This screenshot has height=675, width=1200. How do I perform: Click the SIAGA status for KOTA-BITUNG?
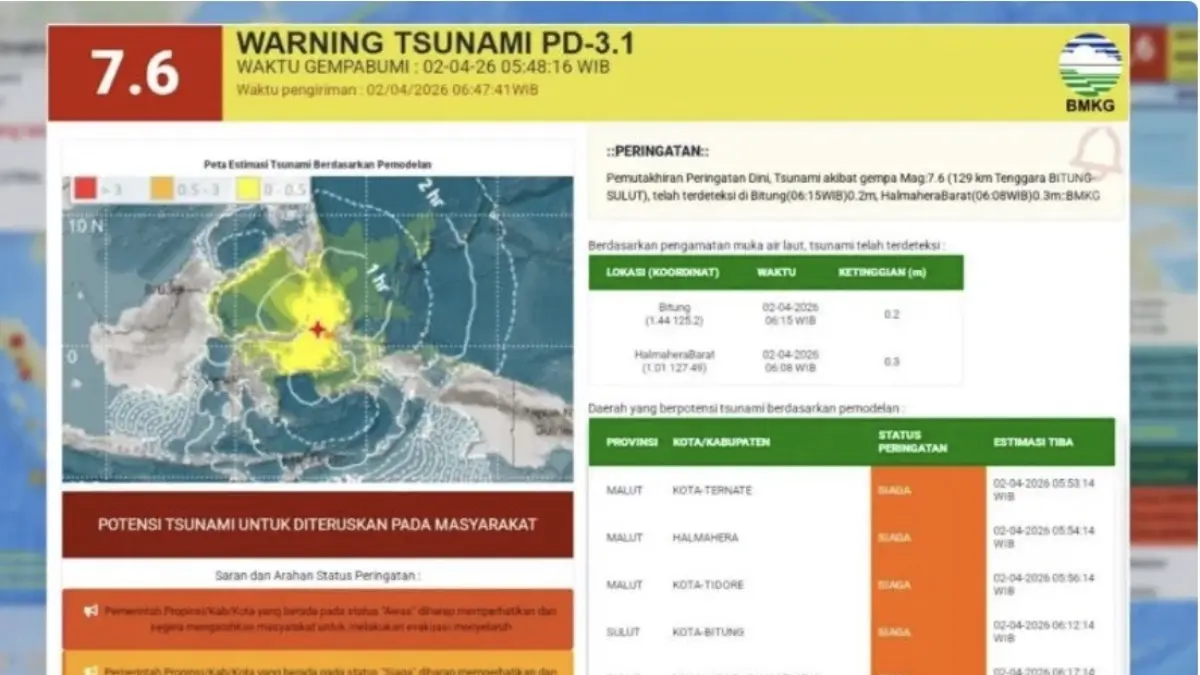coord(894,631)
